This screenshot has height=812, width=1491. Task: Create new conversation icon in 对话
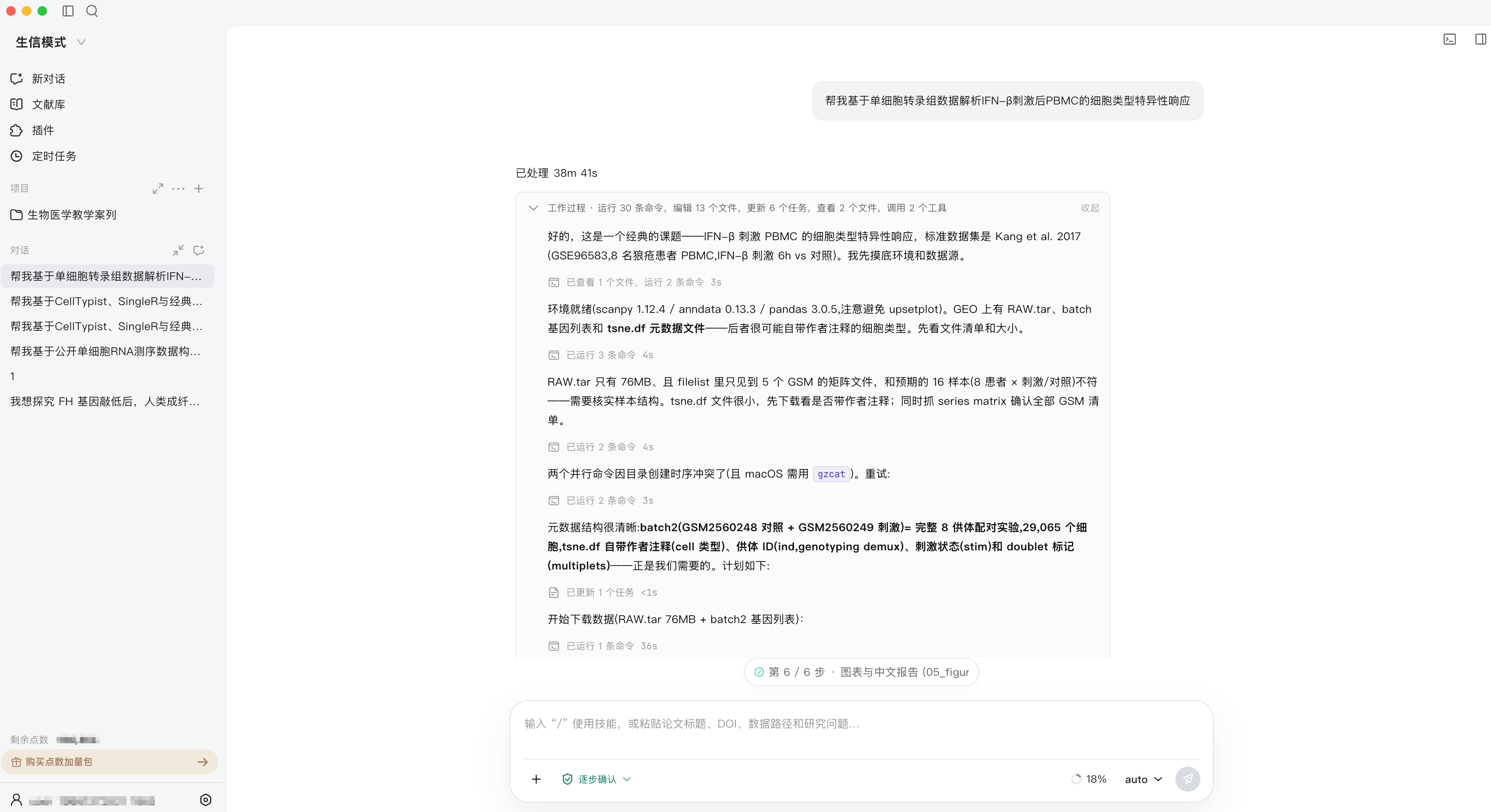pos(199,250)
